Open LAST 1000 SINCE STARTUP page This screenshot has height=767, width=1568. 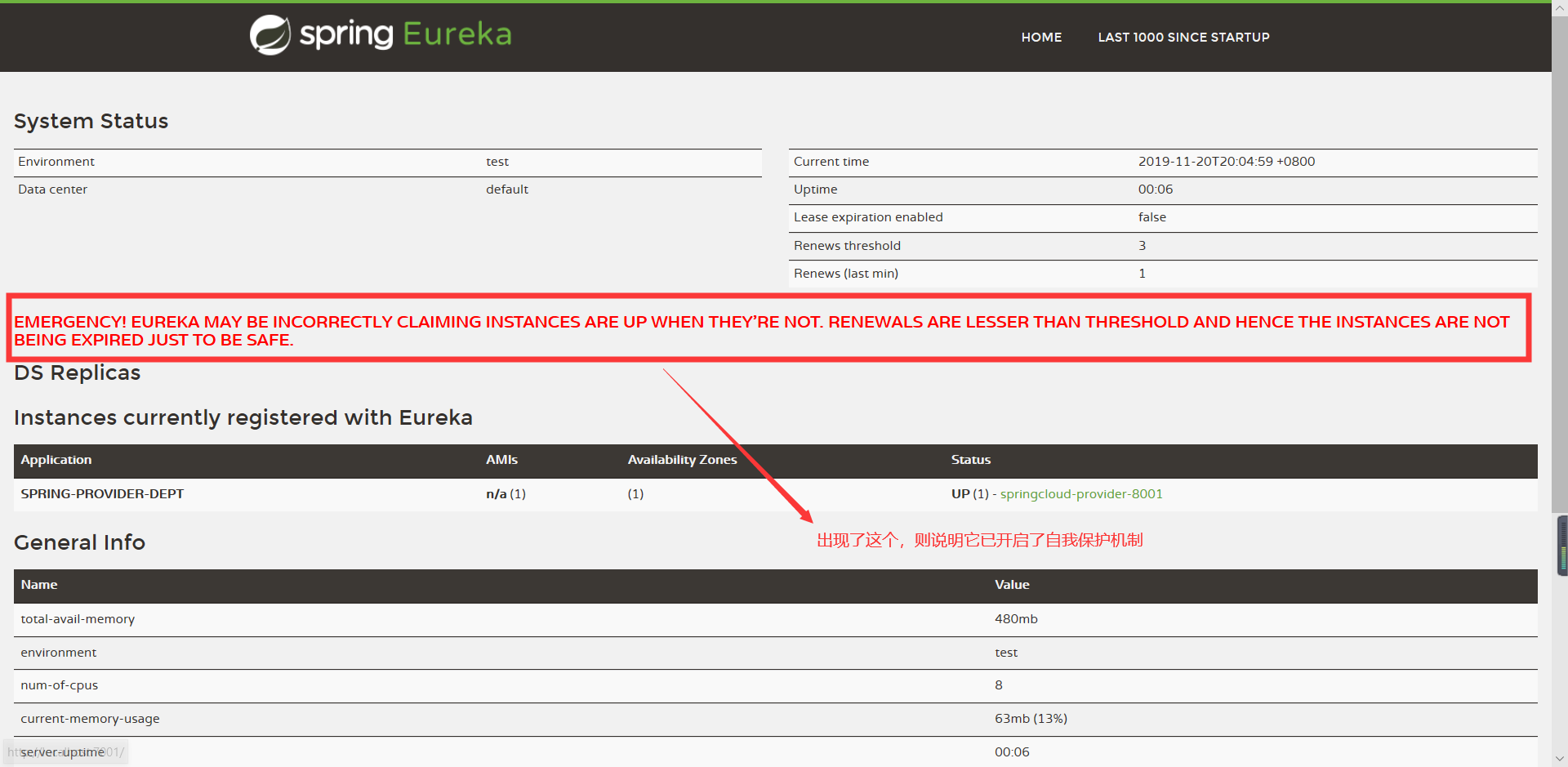[x=1183, y=38]
